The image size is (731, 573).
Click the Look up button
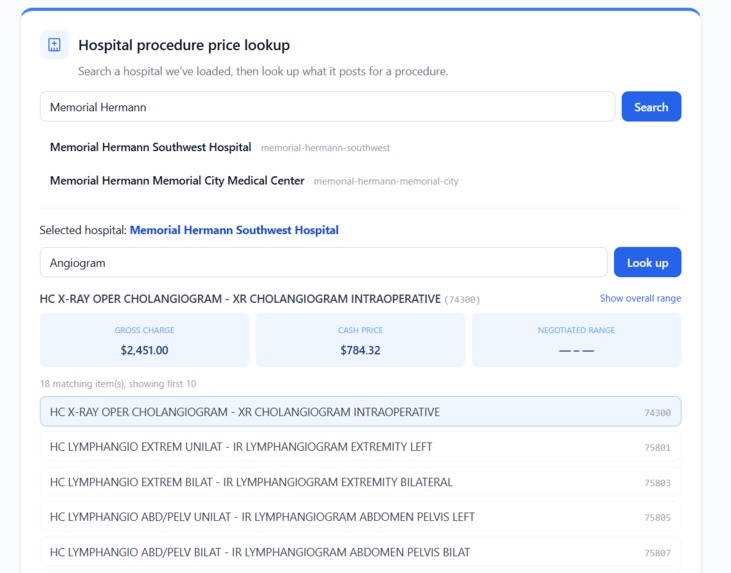(648, 262)
